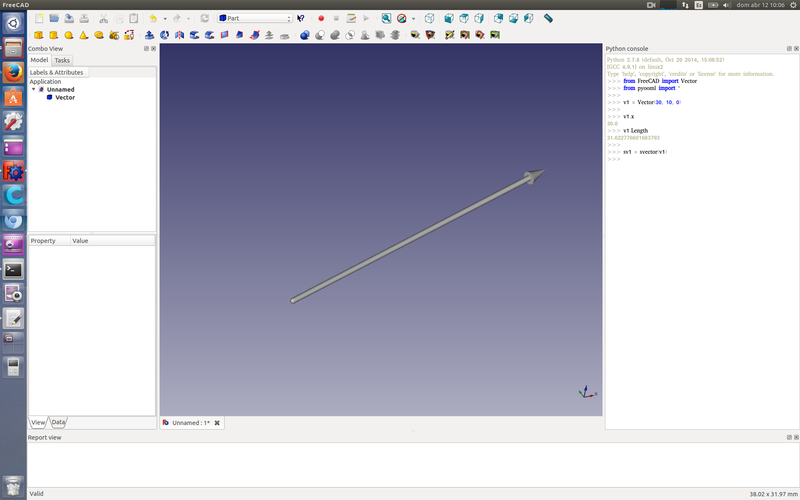The image size is (800, 500).
Task: Click the Value column header
Action: [80, 241]
